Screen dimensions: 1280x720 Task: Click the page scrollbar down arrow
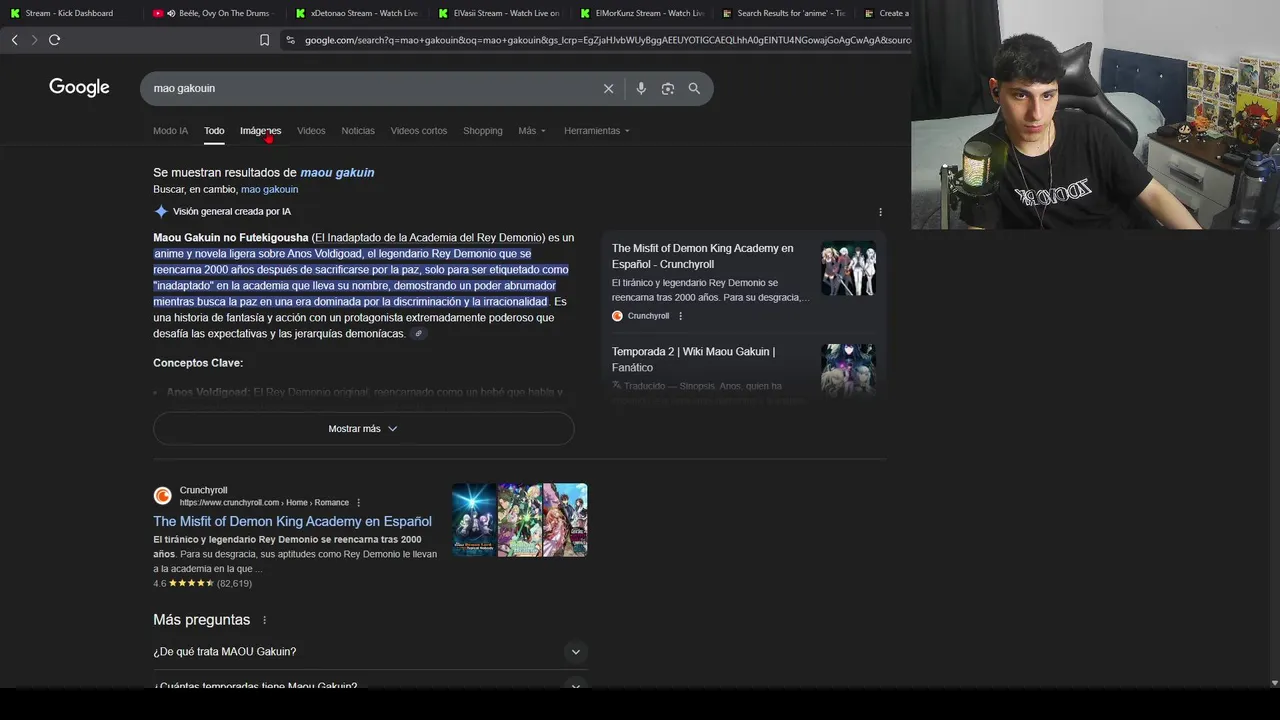click(1274, 683)
